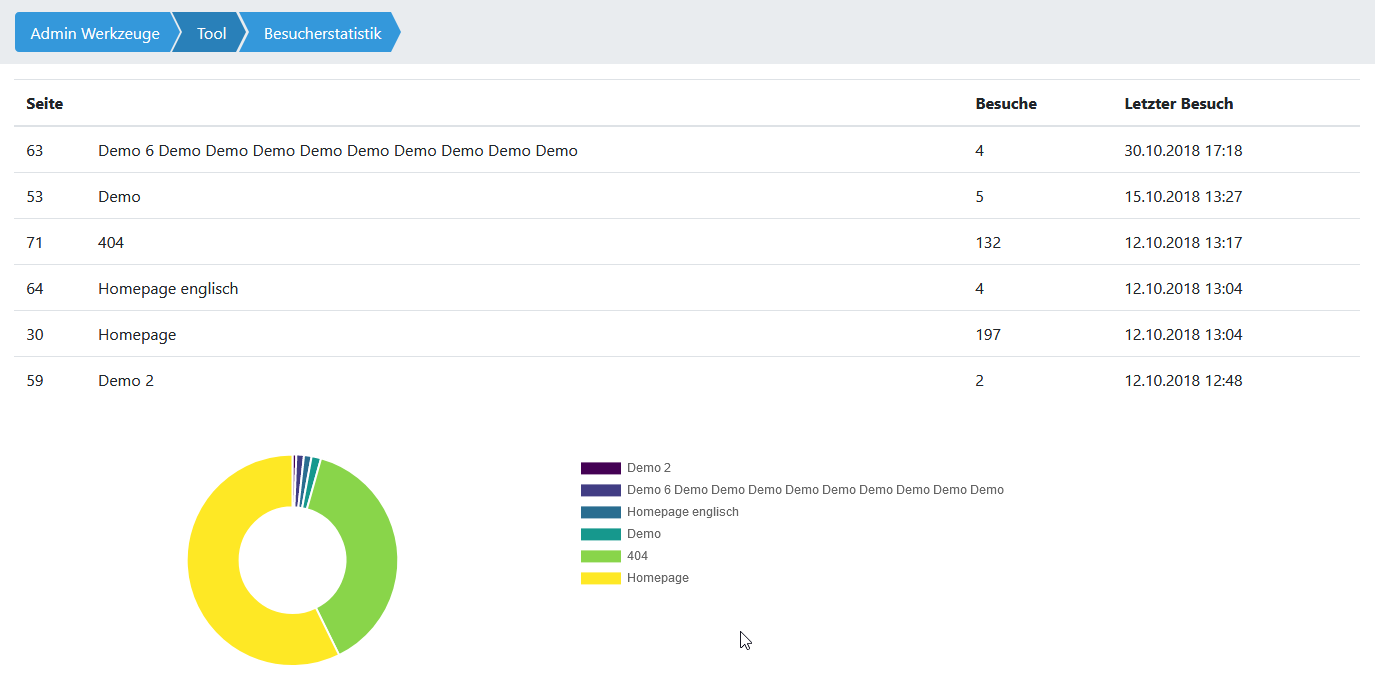Click the visit count 132
This screenshot has width=1376, height=684.
coord(988,242)
